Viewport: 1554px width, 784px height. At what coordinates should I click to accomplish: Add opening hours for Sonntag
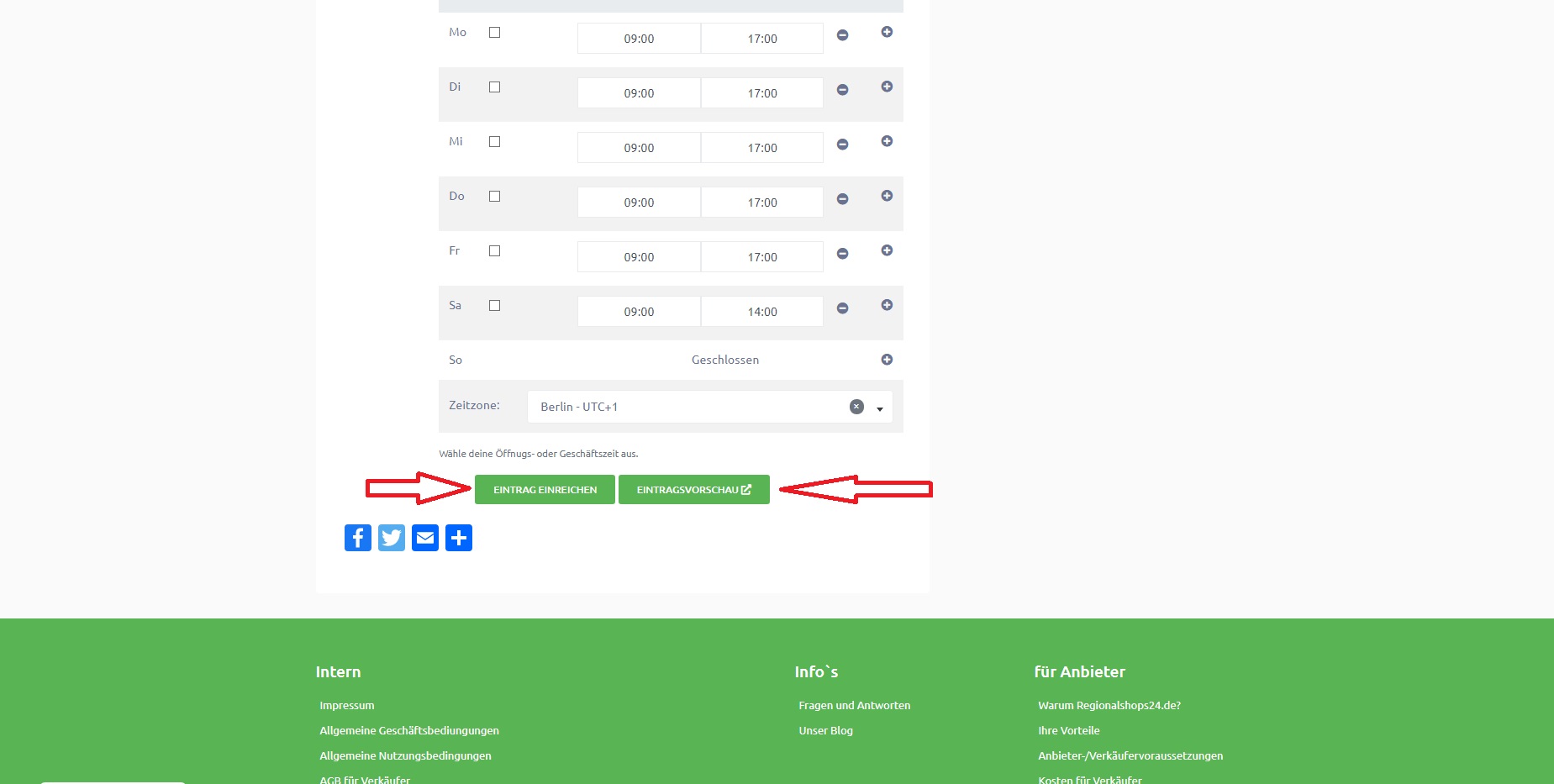887,360
